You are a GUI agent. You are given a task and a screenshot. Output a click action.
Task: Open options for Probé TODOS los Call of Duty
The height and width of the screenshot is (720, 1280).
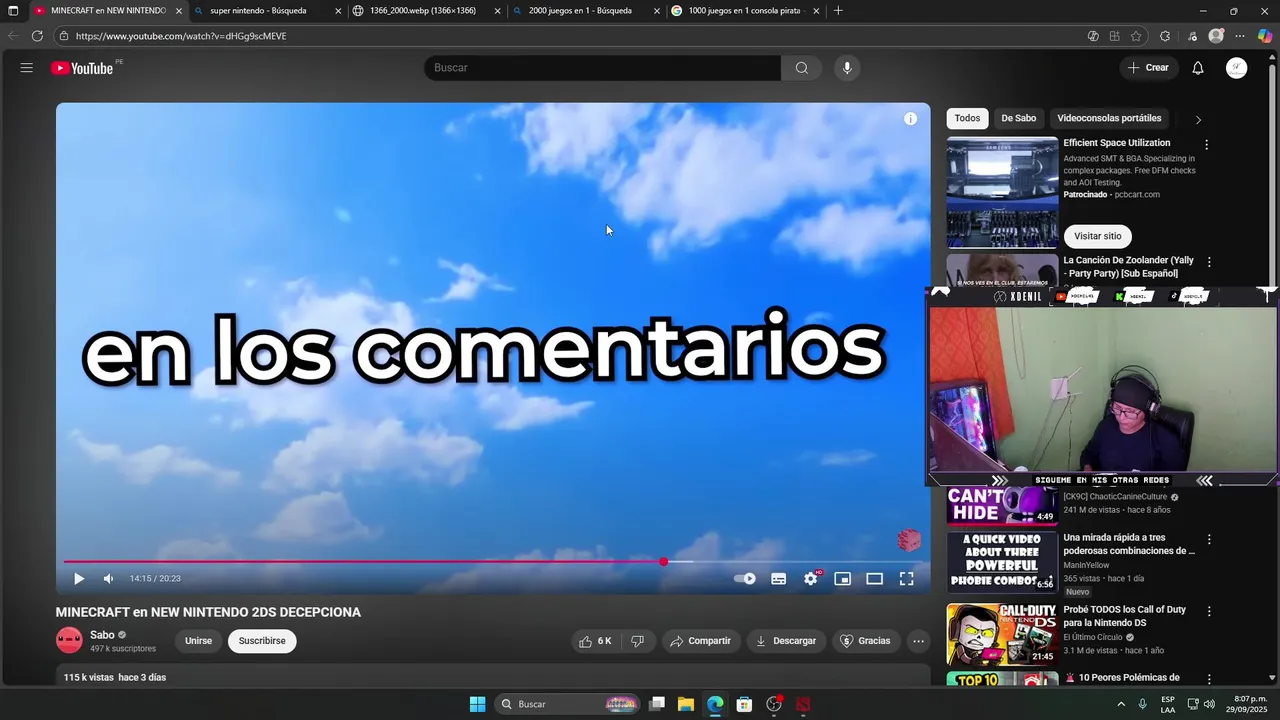[x=1209, y=611]
